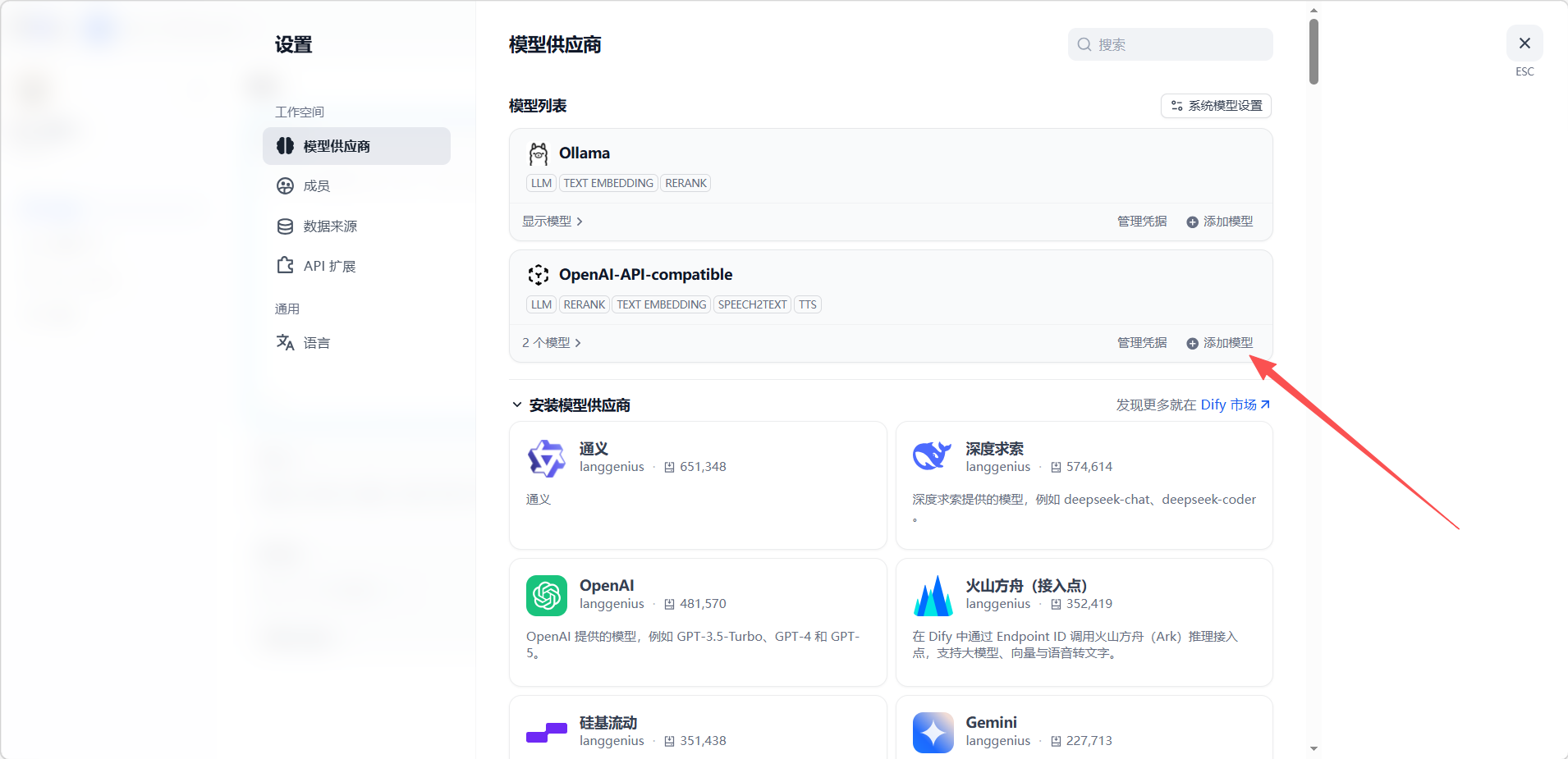
Task: Click the plus icon for OpenAI-API-compatible 添加模型
Action: click(x=1192, y=344)
